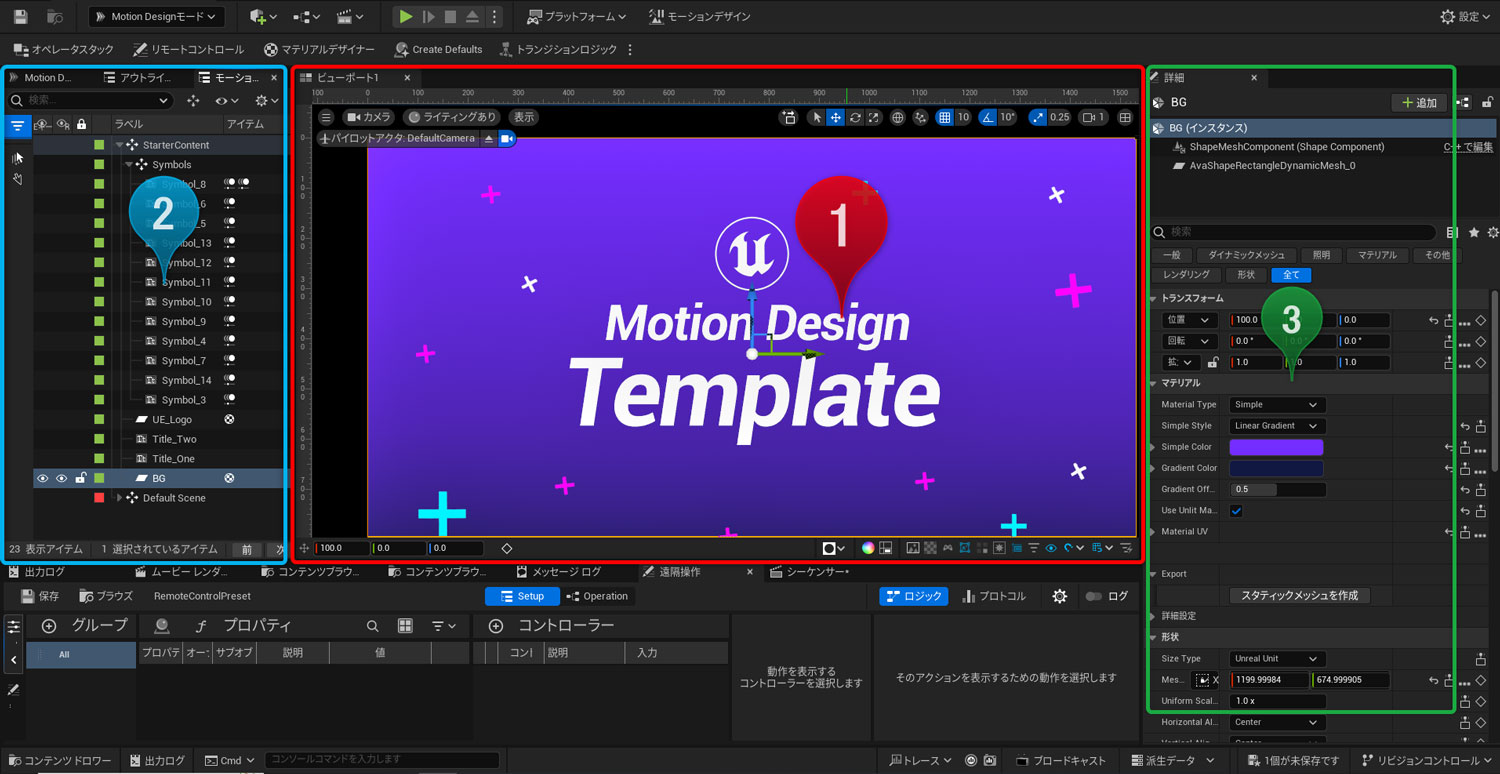
Task: Click the camera options icon near PilotActor
Action: point(507,139)
